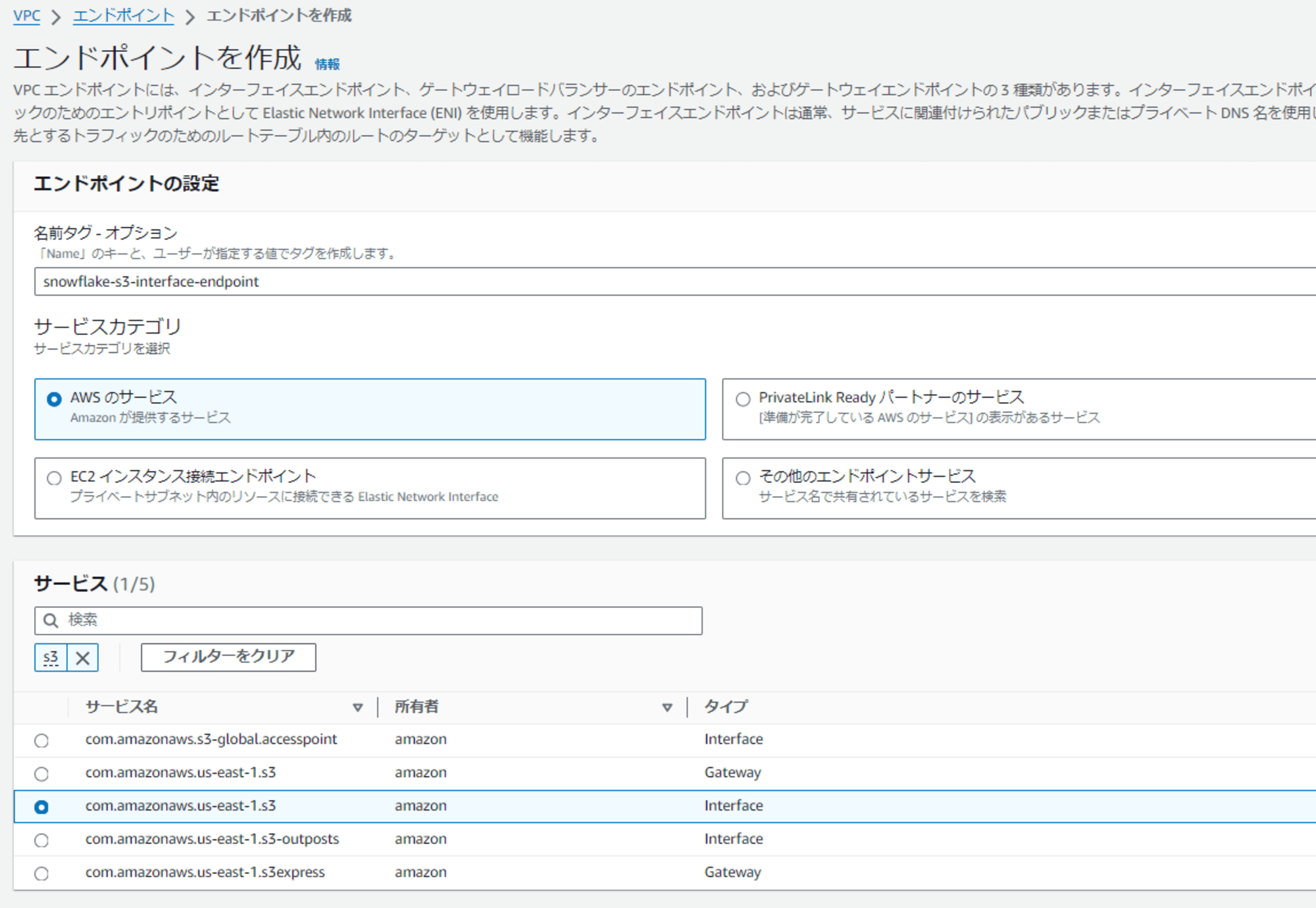Screen dimensions: 1316x908
Task: Remove the s3 filter with X
Action: coord(83,657)
